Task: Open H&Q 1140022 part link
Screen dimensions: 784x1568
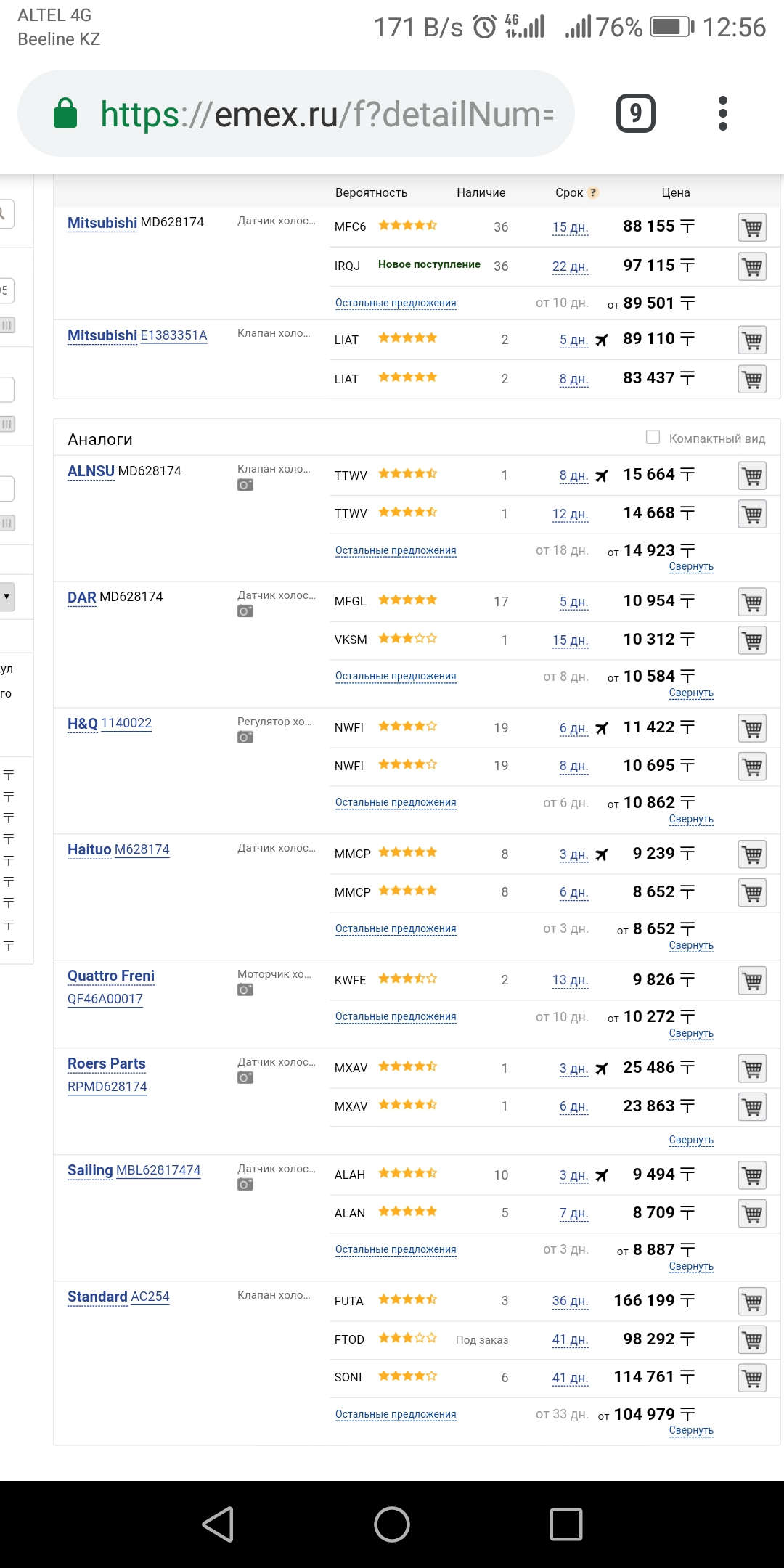Action: click(126, 723)
